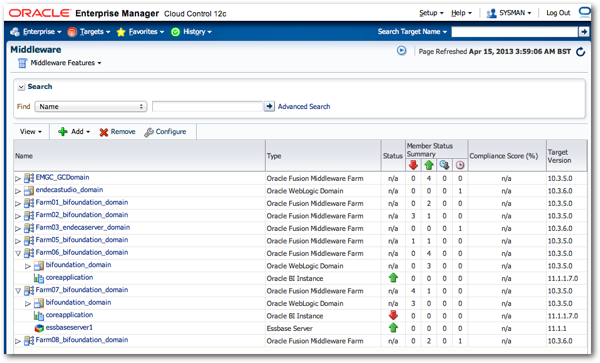Click green up status of essbaseserver1
600x363 pixels.
[393, 328]
